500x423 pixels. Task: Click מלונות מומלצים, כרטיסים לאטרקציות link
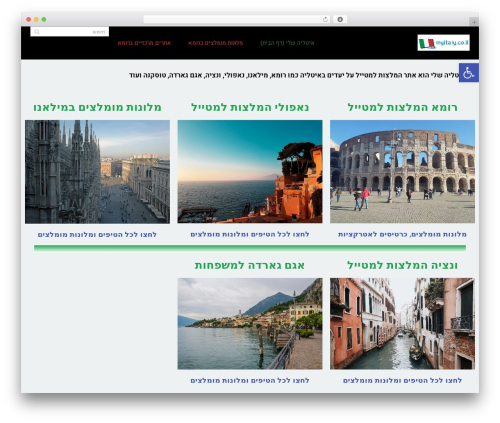coord(402,234)
